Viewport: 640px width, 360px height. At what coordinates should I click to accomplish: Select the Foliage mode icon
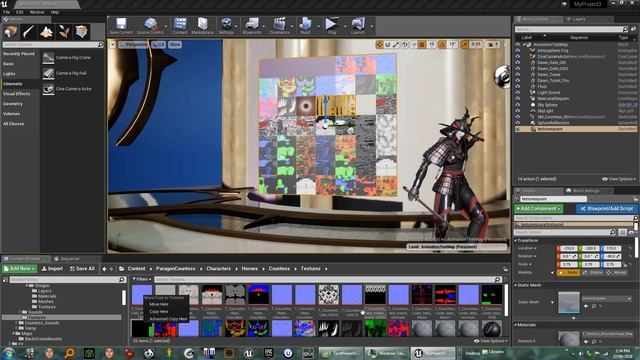pyautogui.click(x=64, y=32)
